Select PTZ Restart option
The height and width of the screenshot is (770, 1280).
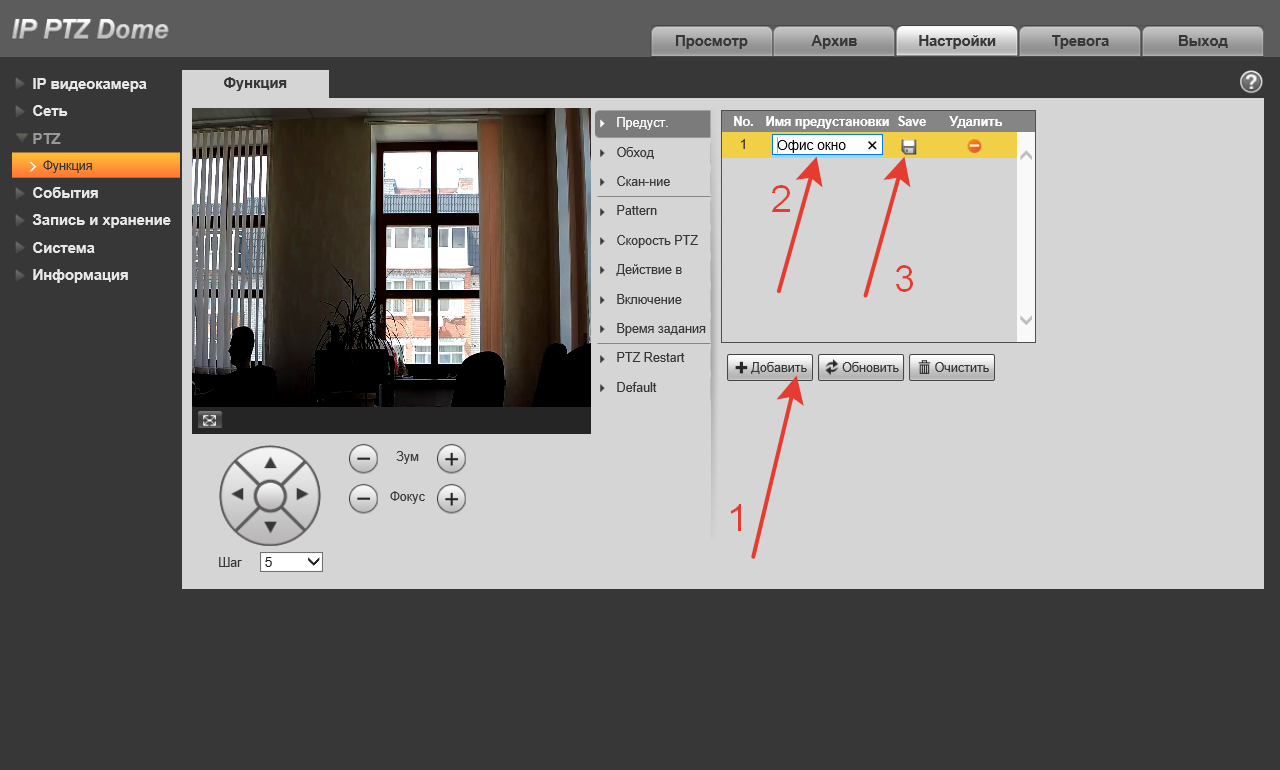pos(652,358)
